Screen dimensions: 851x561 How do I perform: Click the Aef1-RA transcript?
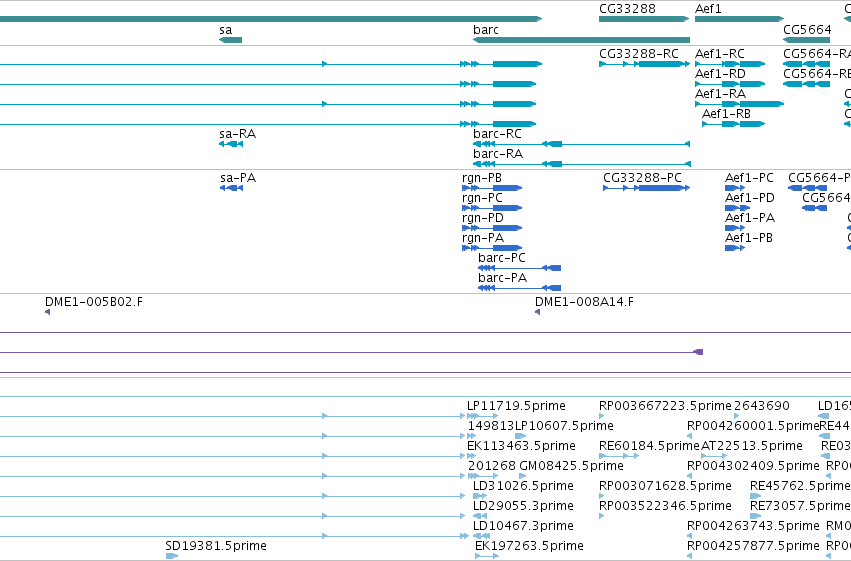coord(739,104)
